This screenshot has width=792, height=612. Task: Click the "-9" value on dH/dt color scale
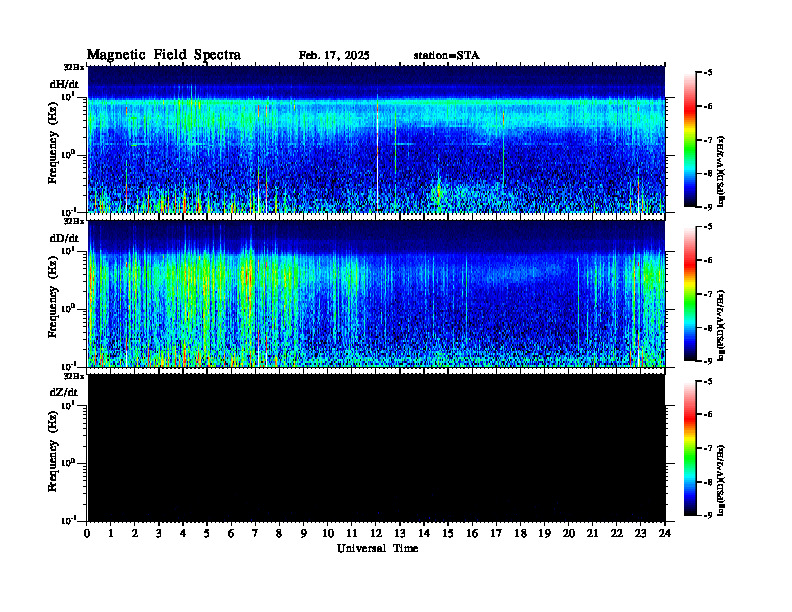tap(708, 207)
